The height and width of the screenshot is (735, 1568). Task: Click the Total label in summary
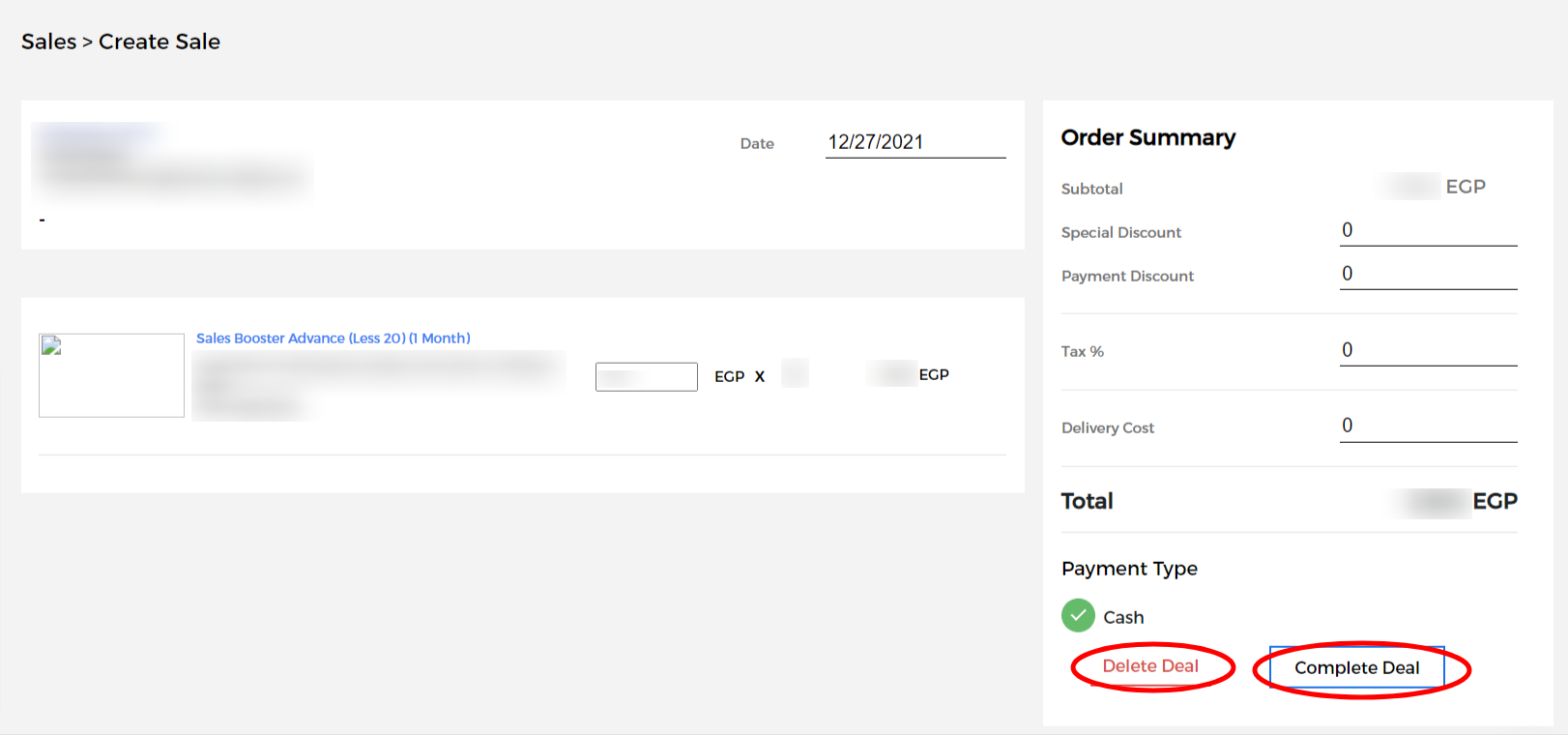[x=1087, y=501]
